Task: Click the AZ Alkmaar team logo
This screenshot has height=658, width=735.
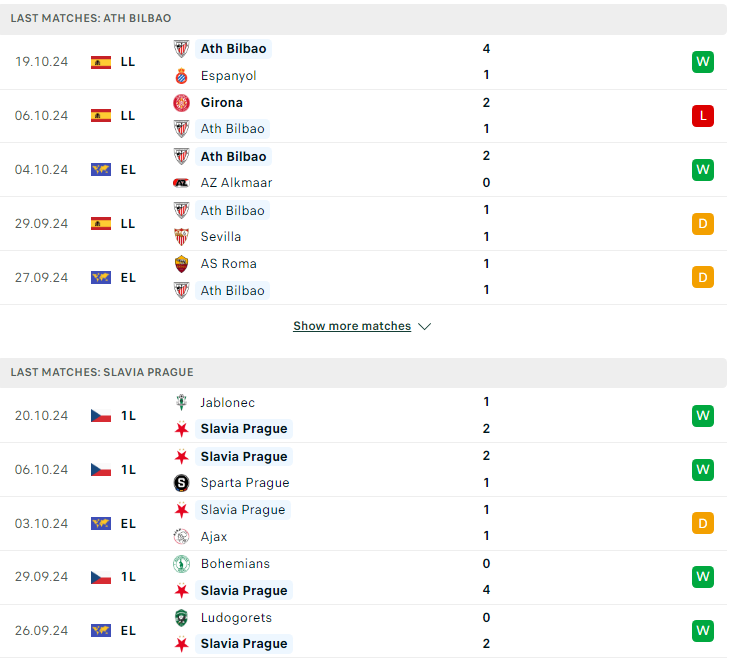Action: [x=181, y=183]
